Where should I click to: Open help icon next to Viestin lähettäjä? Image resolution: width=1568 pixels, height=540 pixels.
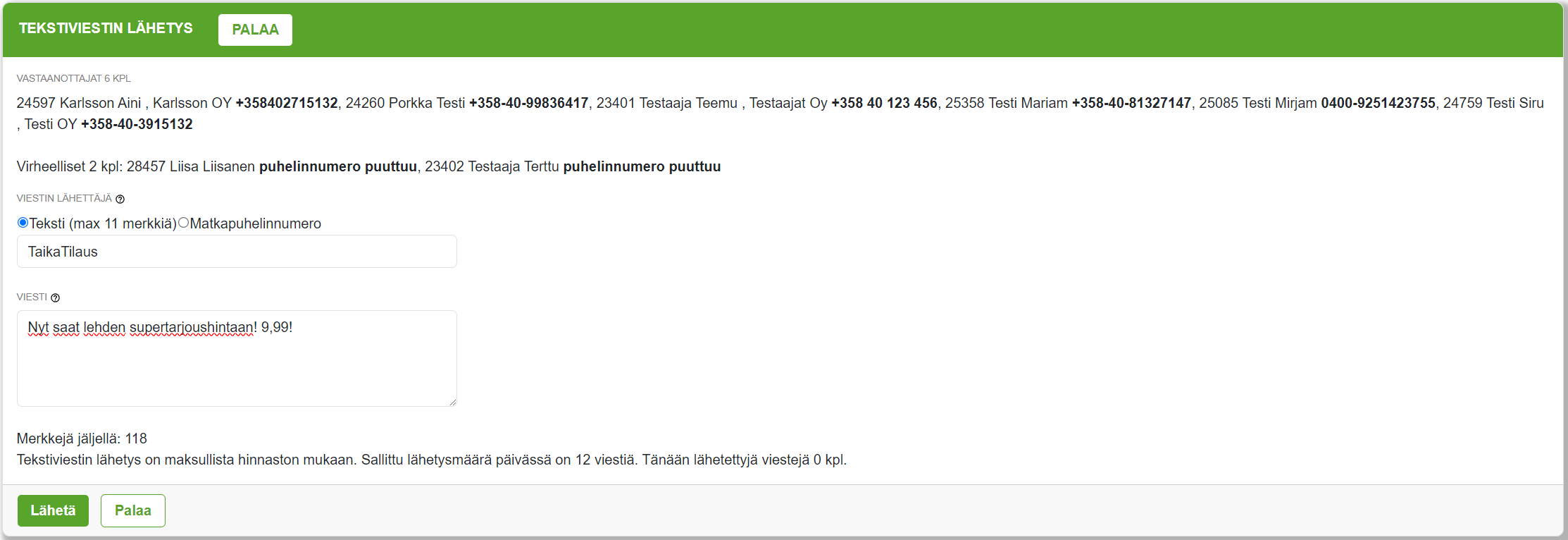tap(120, 199)
